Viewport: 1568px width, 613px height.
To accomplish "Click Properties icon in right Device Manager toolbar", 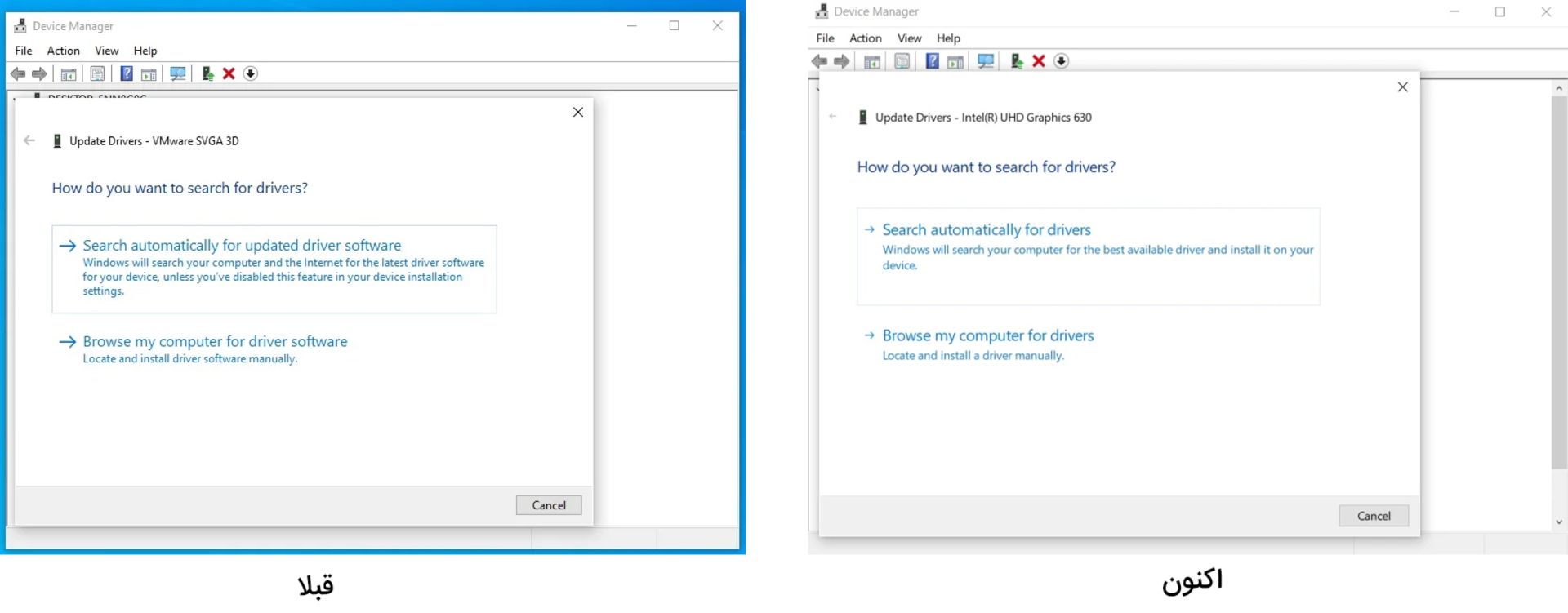I will tap(902, 61).
